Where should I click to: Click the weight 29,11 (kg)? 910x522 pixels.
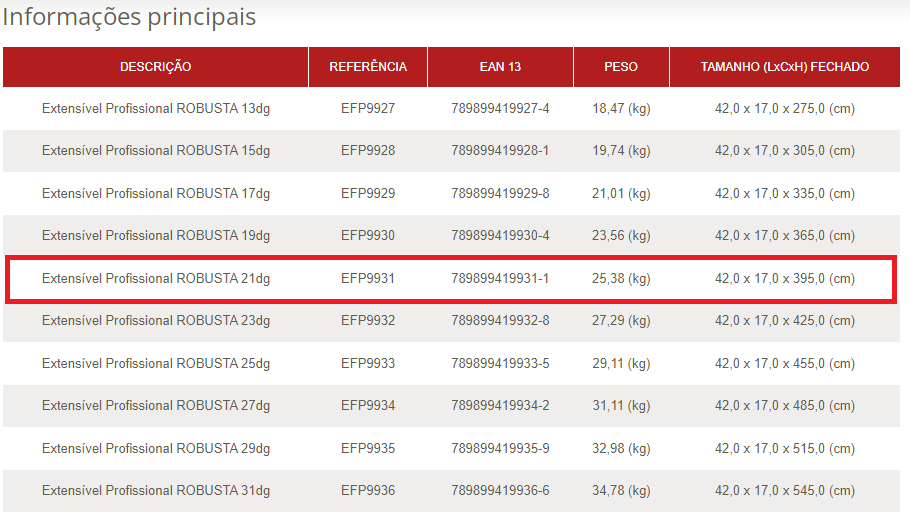point(621,363)
